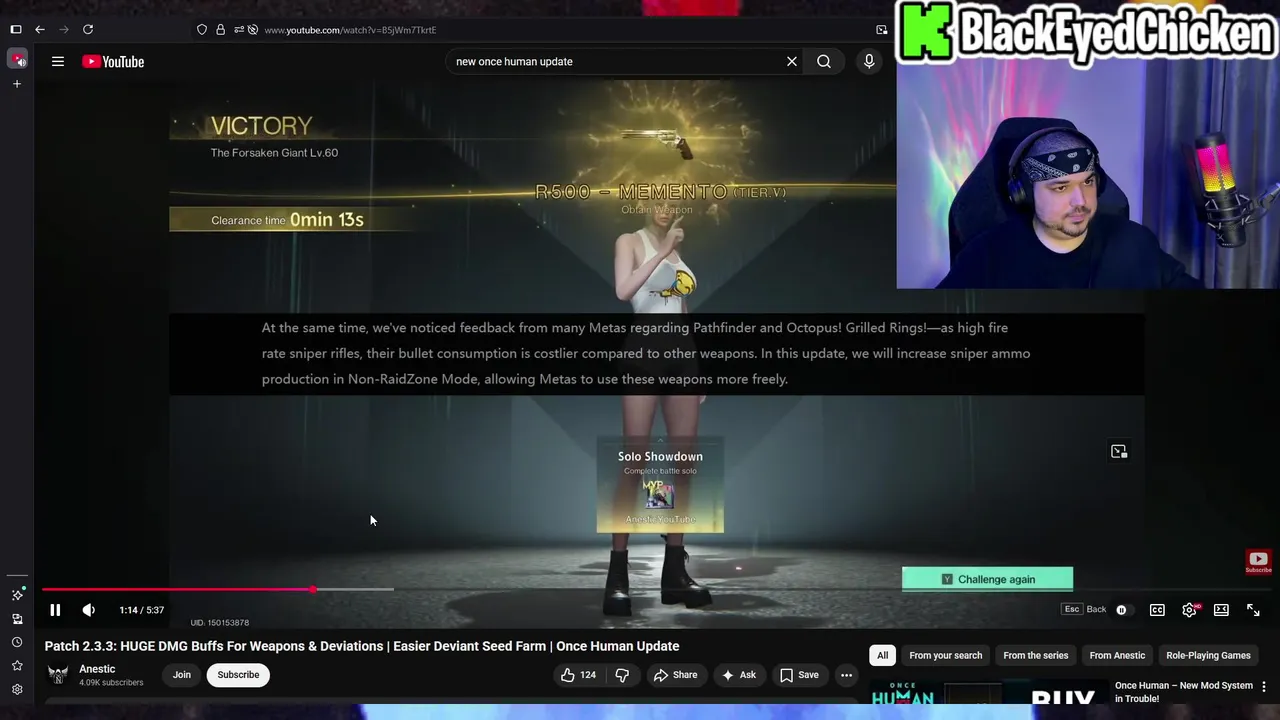Mute the video with the speaker icon
This screenshot has height=720, width=1280.
pos(89,610)
